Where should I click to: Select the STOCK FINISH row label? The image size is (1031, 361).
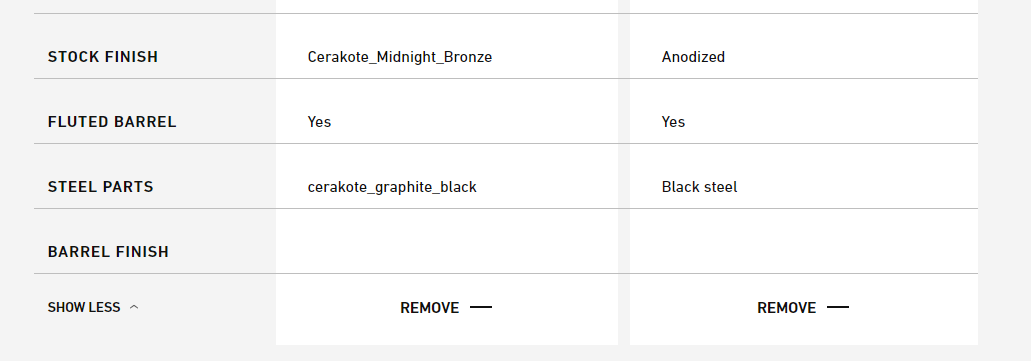[x=103, y=57]
